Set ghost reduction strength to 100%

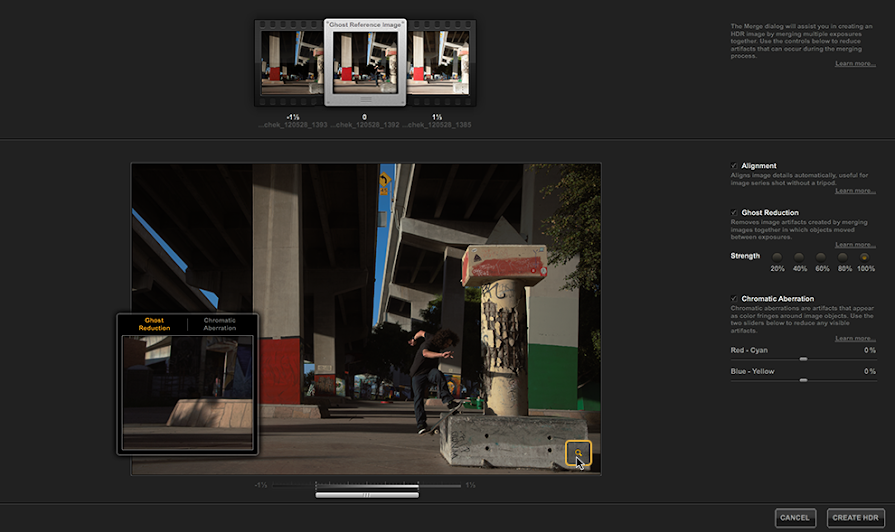point(865,257)
